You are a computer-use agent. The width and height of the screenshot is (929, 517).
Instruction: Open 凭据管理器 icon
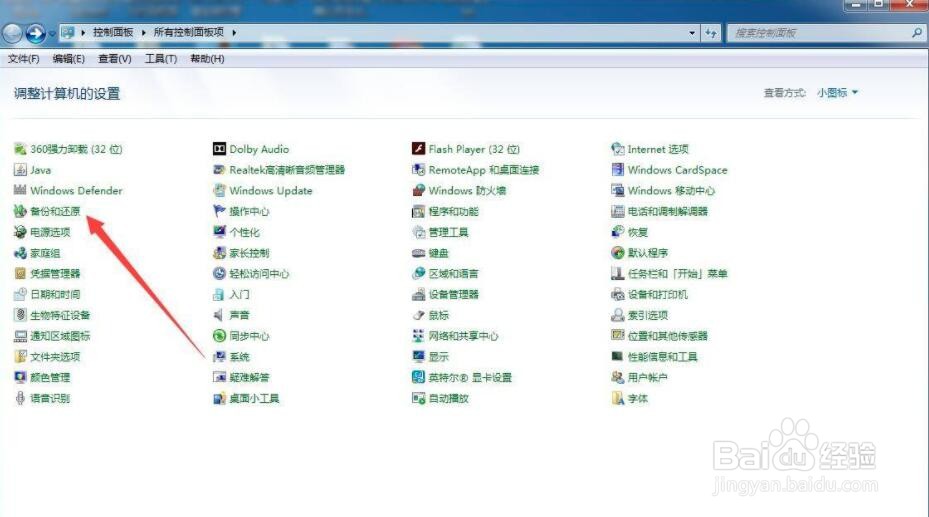[20, 274]
